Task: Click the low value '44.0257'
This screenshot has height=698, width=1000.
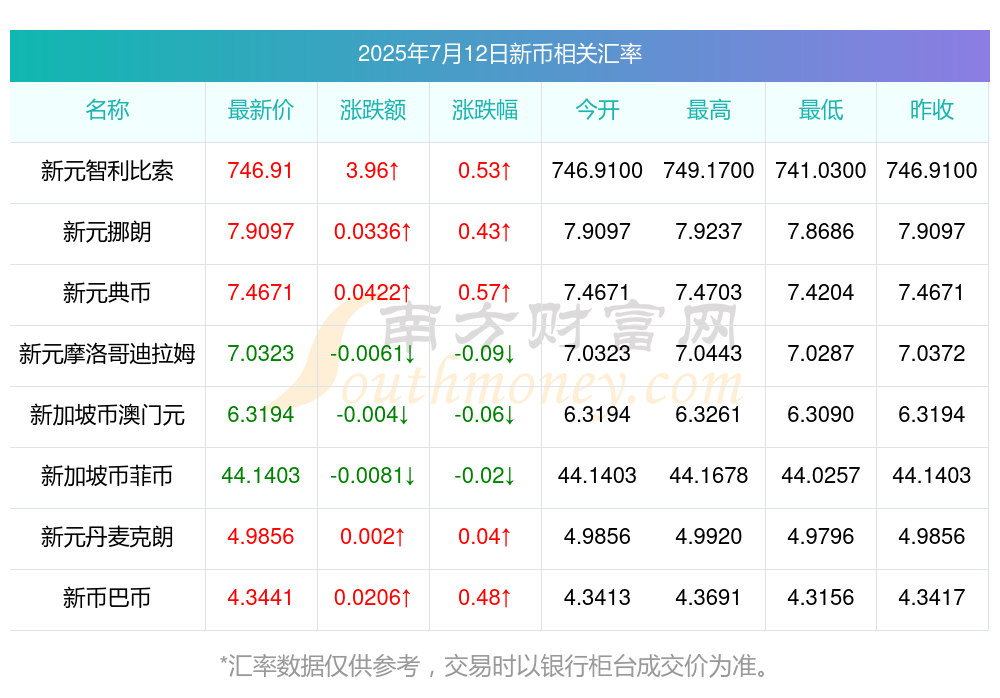Action: click(821, 475)
